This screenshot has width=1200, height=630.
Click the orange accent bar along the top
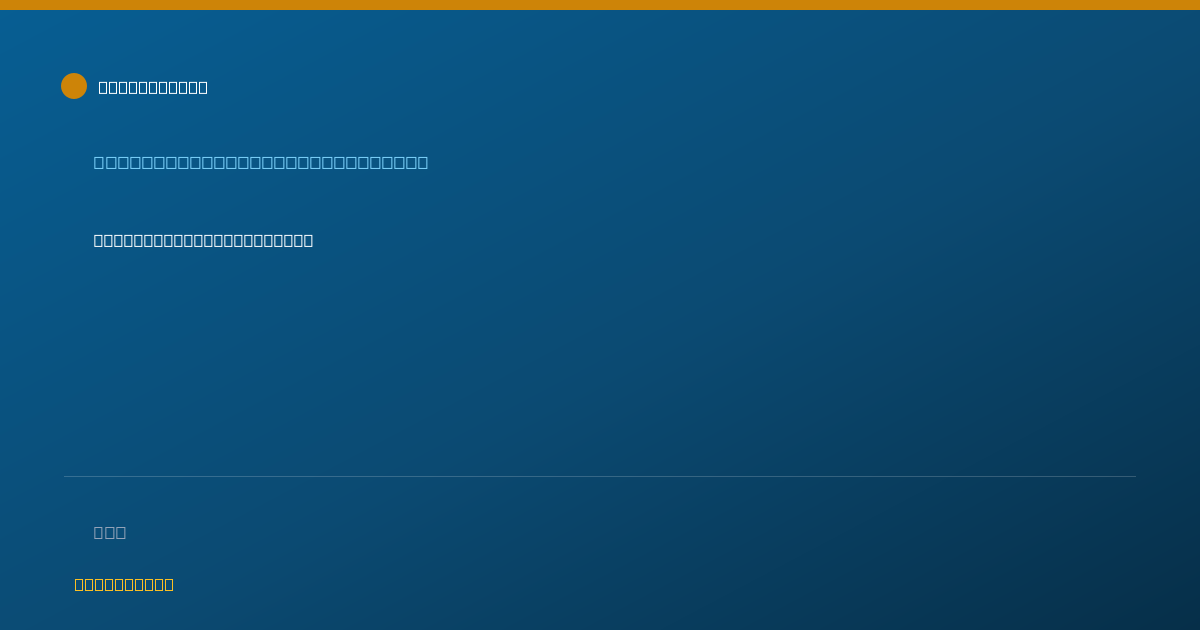[x=600, y=5]
